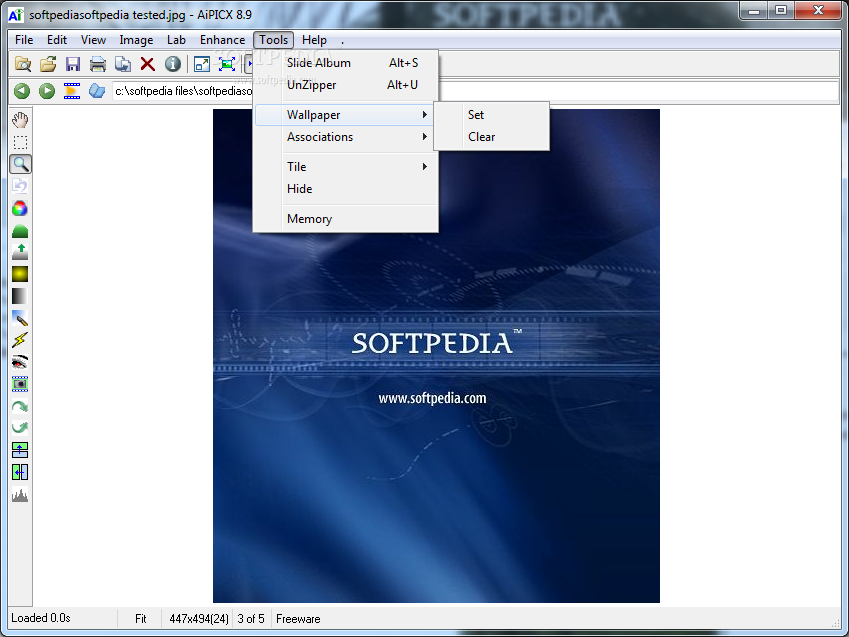The height and width of the screenshot is (637, 849).
Task: Close the open Tools menu
Action: coord(273,40)
